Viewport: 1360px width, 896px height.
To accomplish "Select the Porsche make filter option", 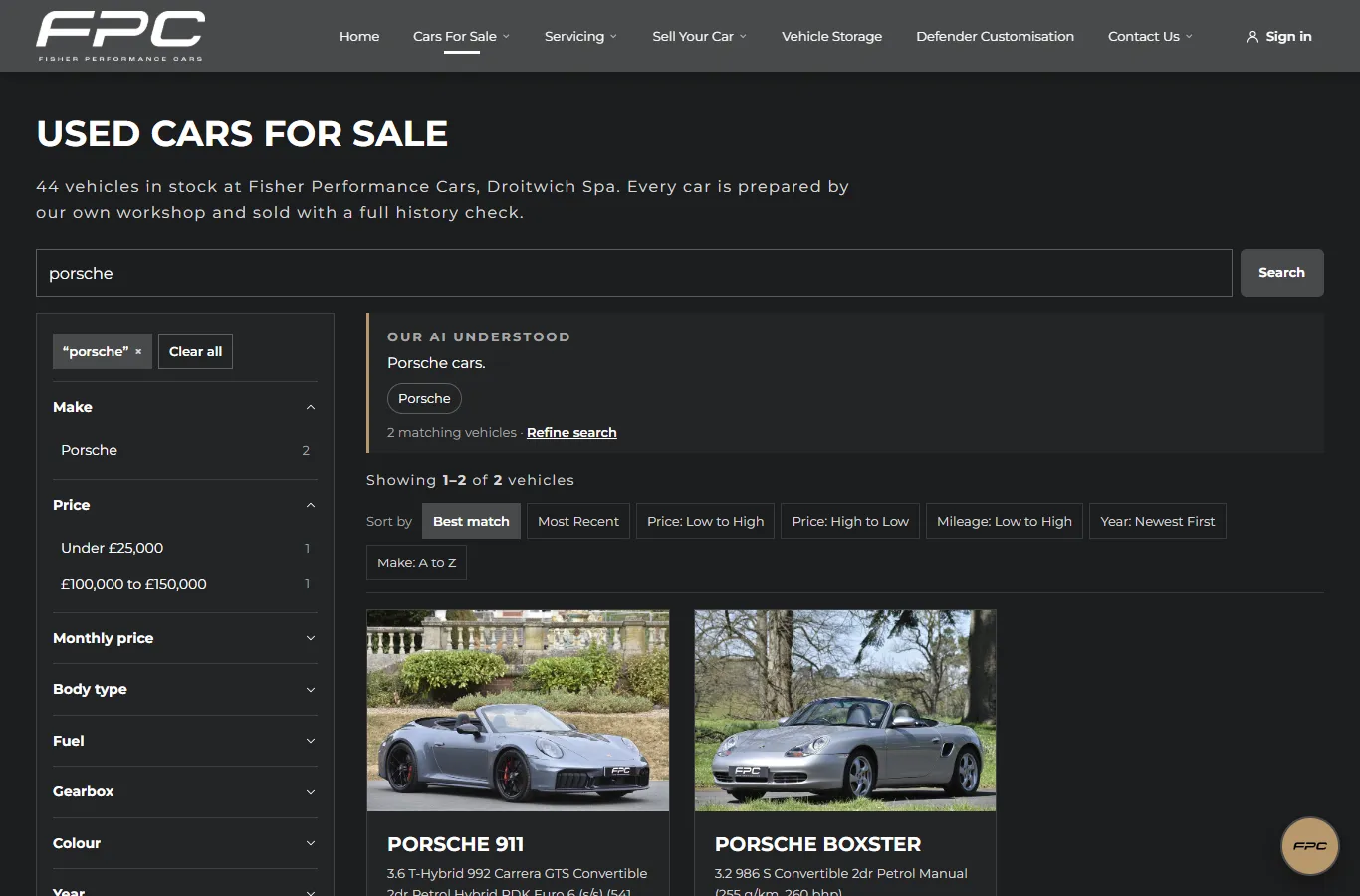I will tap(184, 450).
